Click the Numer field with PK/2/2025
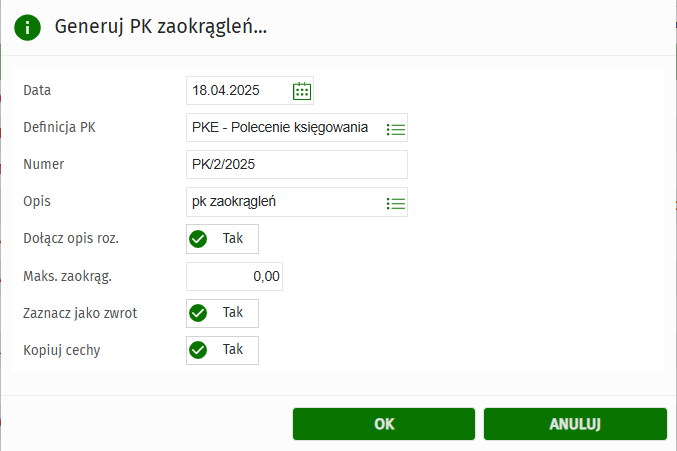The width and height of the screenshot is (677, 451). [x=296, y=165]
